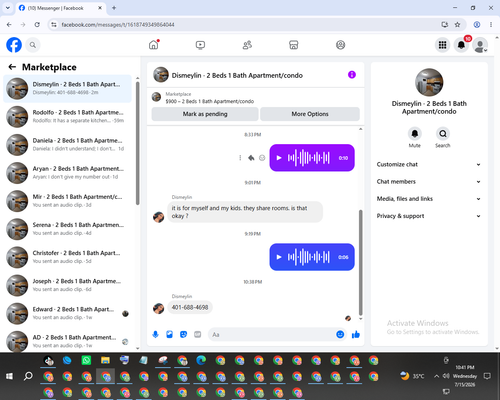Click Dismeylin's avatar beside kids message
500x400 pixels.
[x=158, y=217]
